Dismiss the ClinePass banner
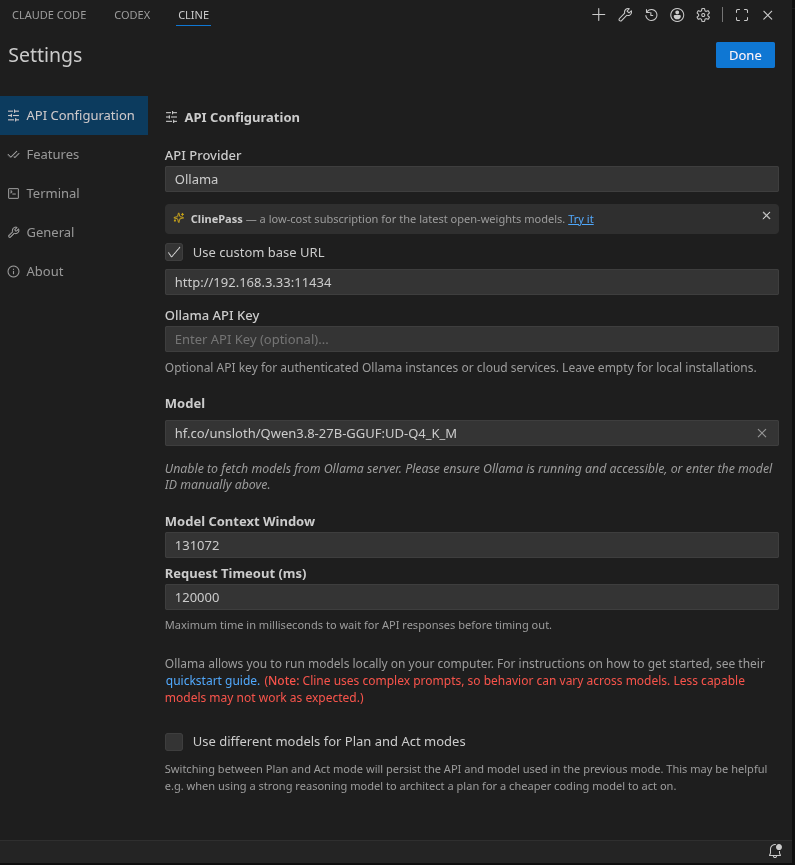The height and width of the screenshot is (865, 795). (766, 216)
